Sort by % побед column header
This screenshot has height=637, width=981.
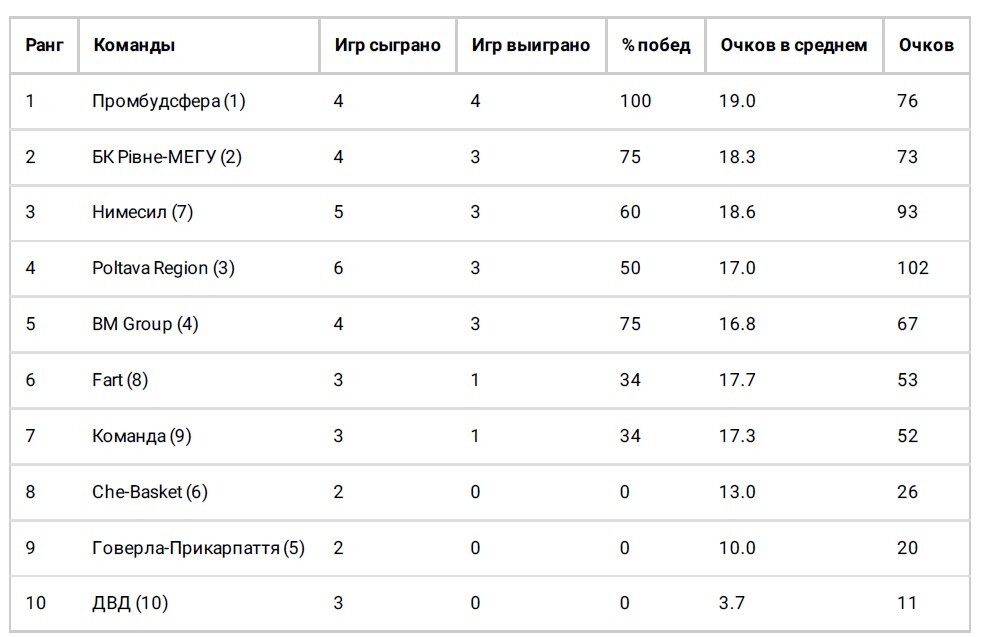(656, 45)
